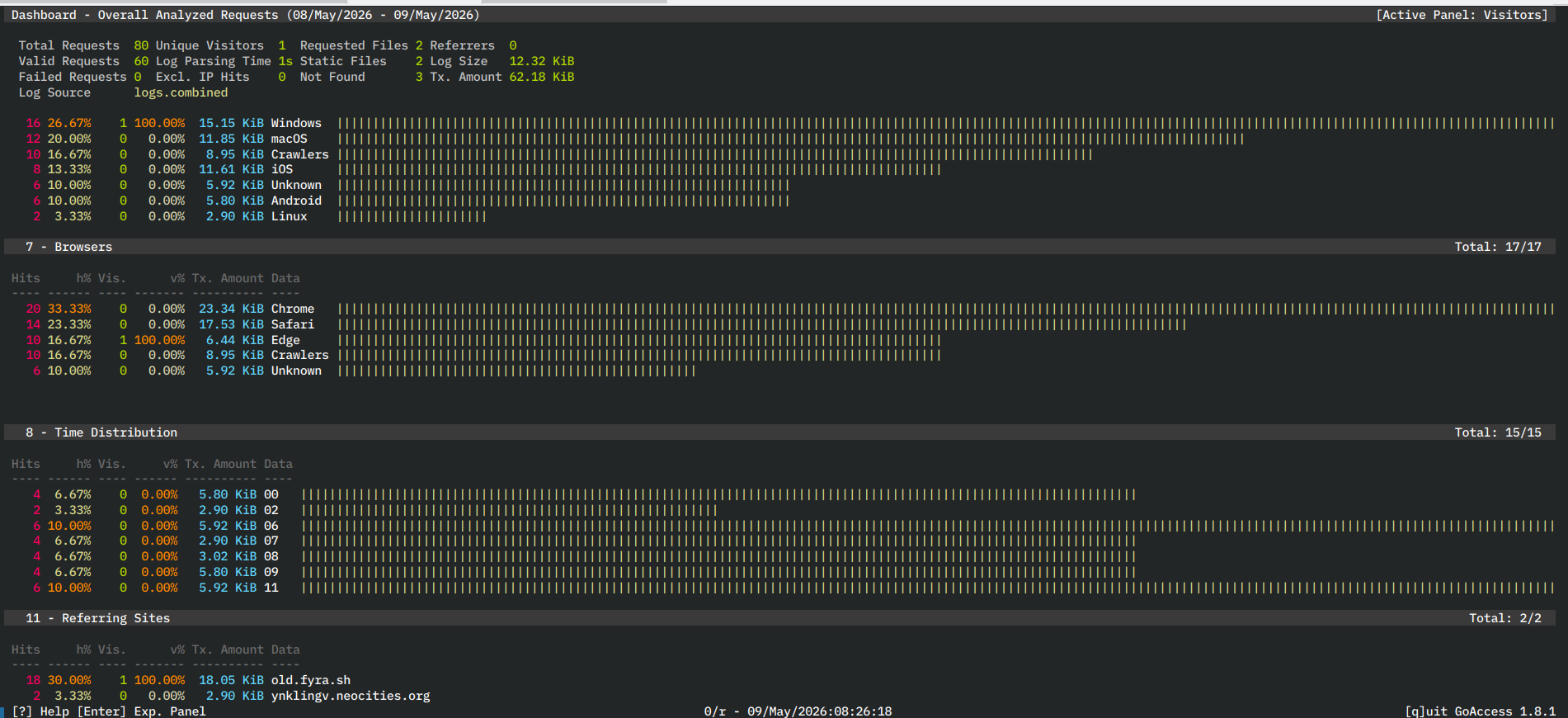
Task: Click the '17.53 KiB' value in the Safari row
Action: coord(232,324)
